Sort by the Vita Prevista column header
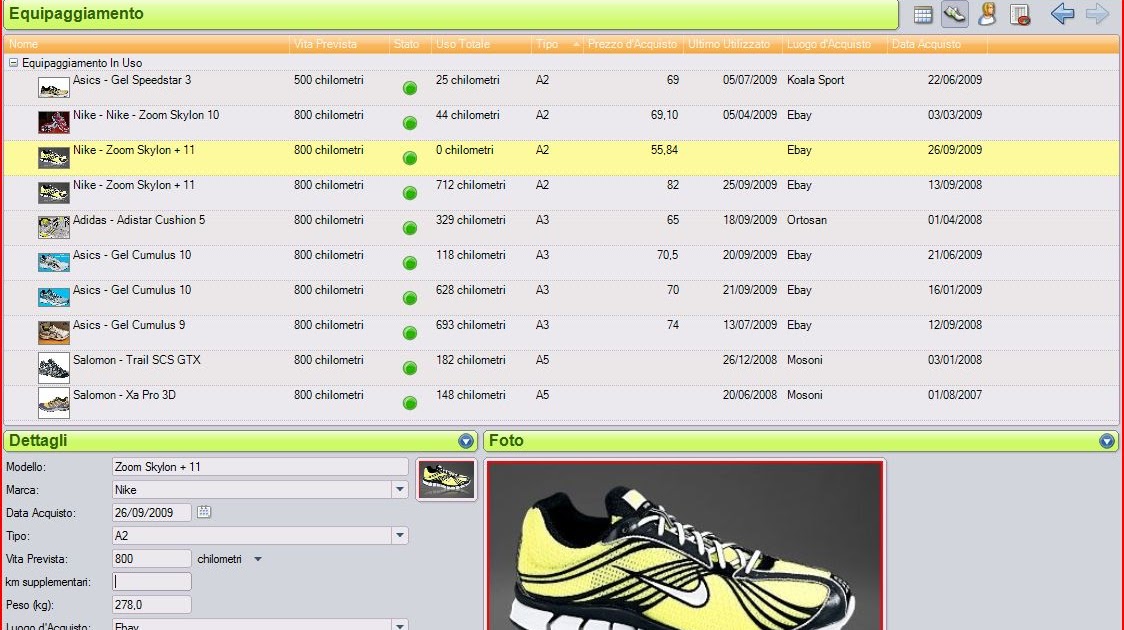 (x=340, y=44)
